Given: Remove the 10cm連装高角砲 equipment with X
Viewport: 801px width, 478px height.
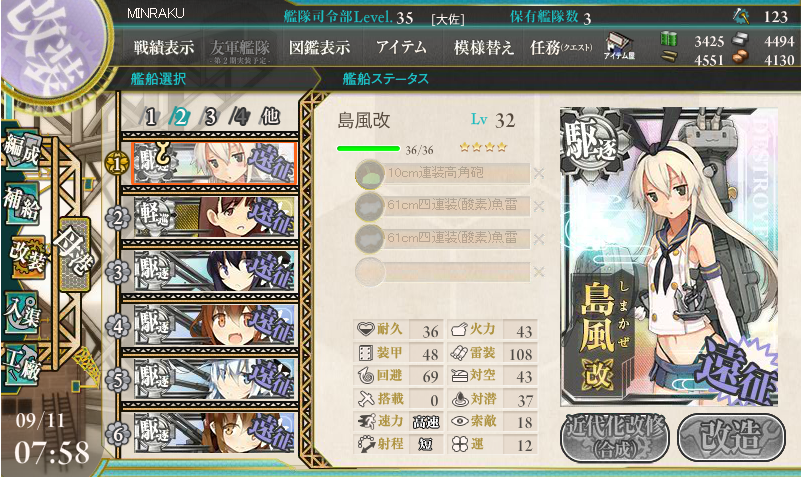Looking at the screenshot, I should (538, 174).
